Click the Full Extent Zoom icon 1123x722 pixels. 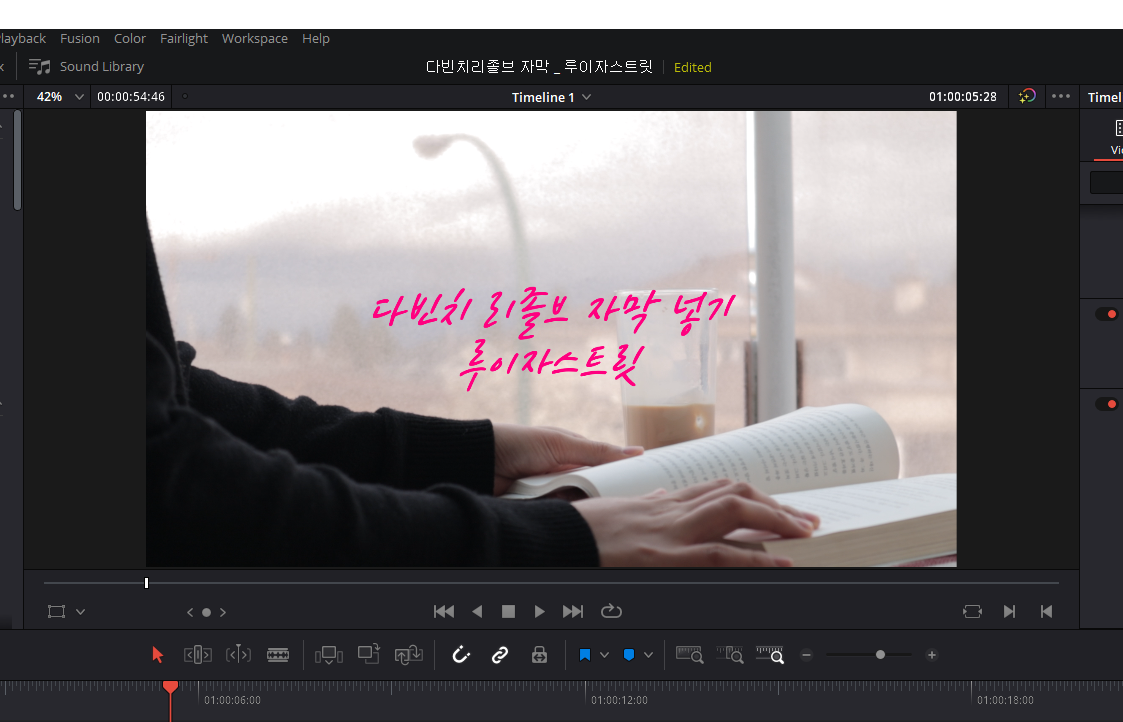[x=690, y=655]
